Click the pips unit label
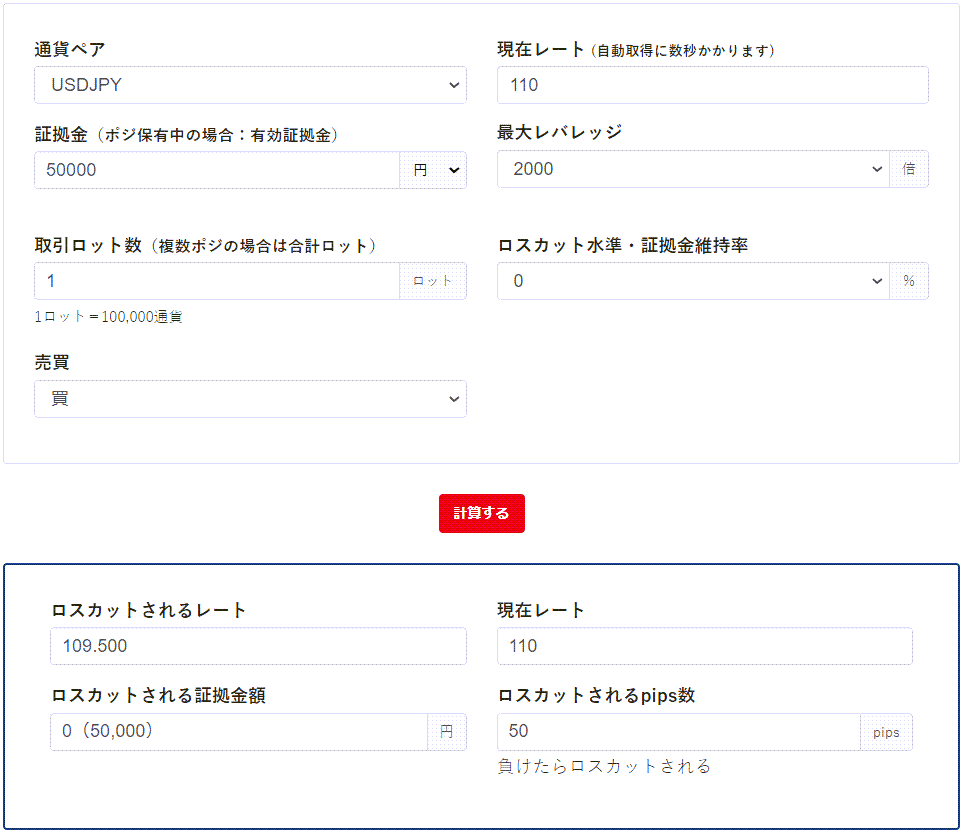 [x=886, y=732]
